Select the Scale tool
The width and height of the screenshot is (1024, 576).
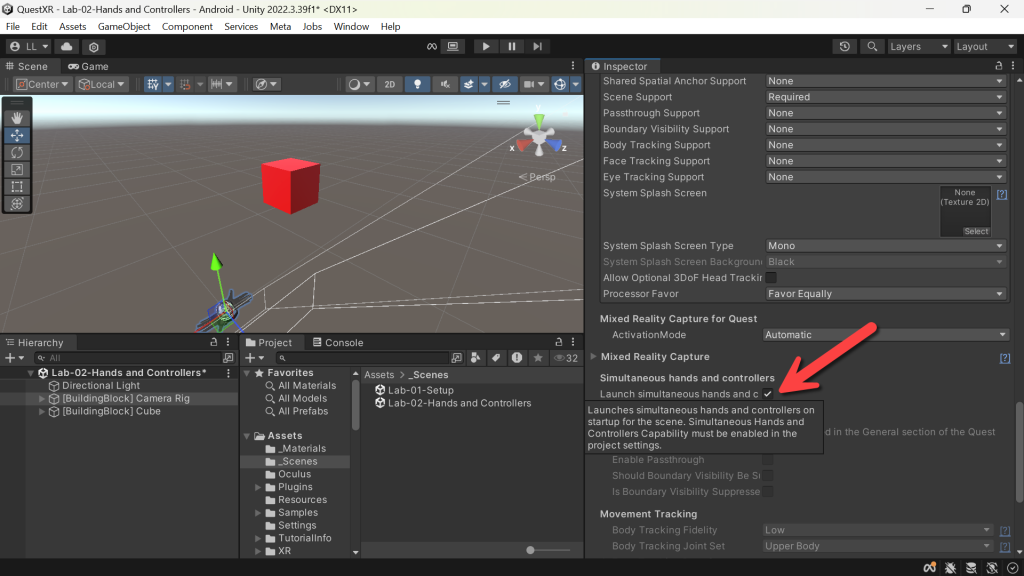(17, 170)
